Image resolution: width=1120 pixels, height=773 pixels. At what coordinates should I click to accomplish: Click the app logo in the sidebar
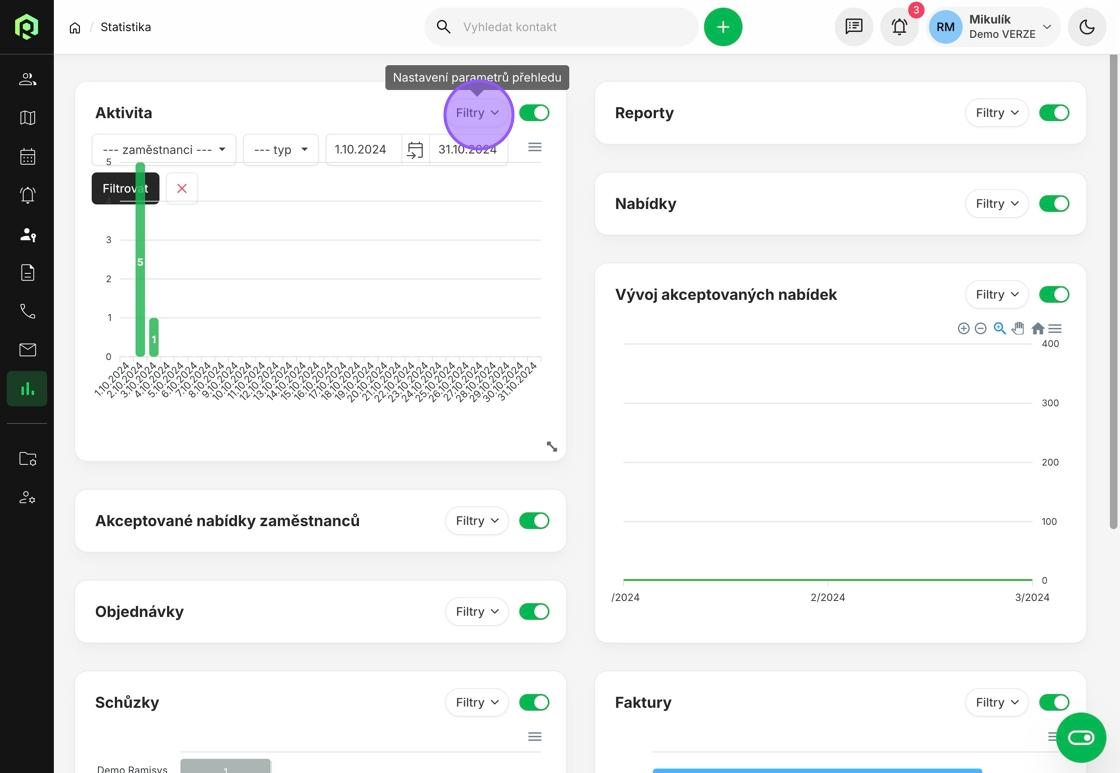click(x=26, y=26)
